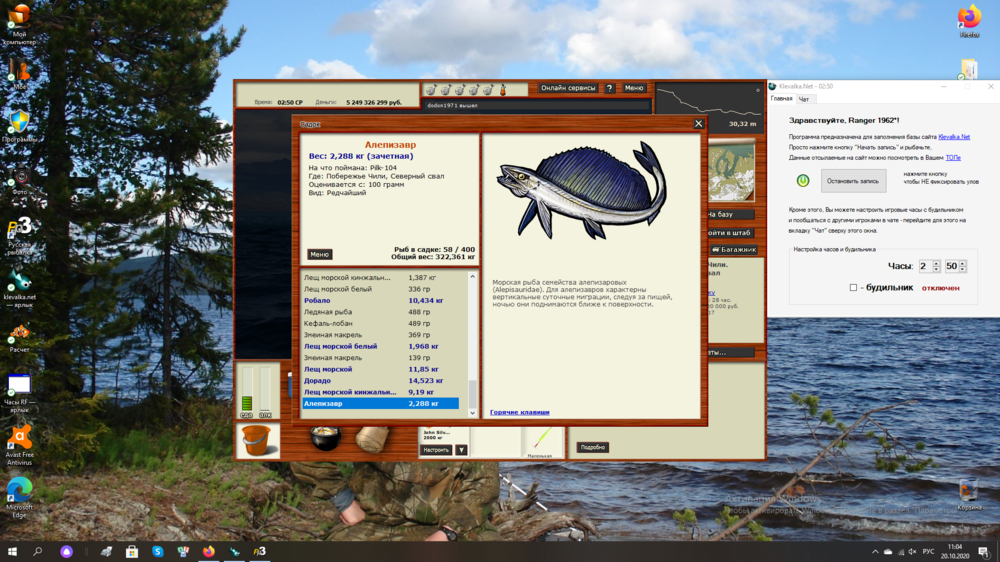Click the Настроить button
This screenshot has width=1000, height=562.
[x=436, y=450]
